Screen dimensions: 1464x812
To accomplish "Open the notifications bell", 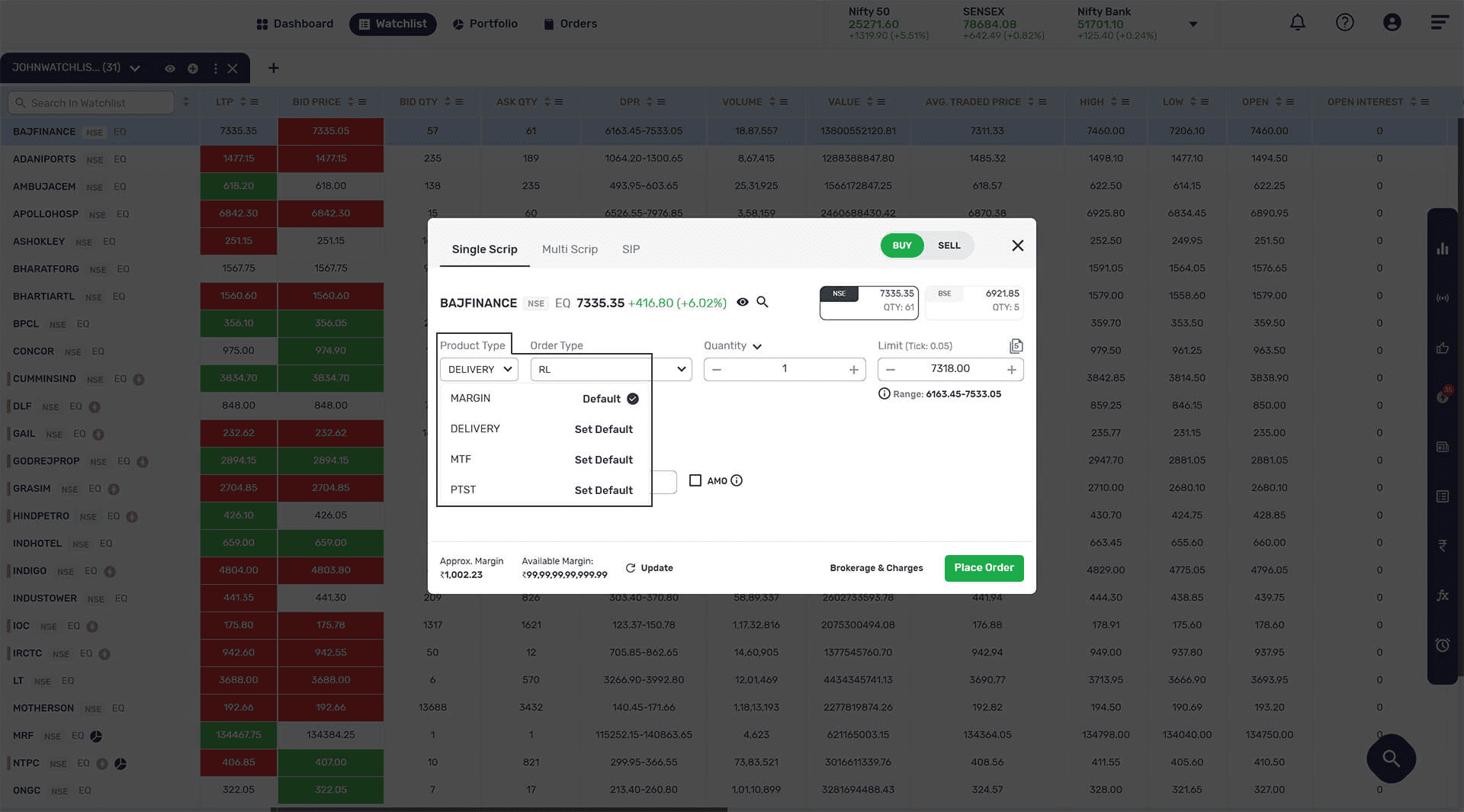I will (x=1297, y=23).
